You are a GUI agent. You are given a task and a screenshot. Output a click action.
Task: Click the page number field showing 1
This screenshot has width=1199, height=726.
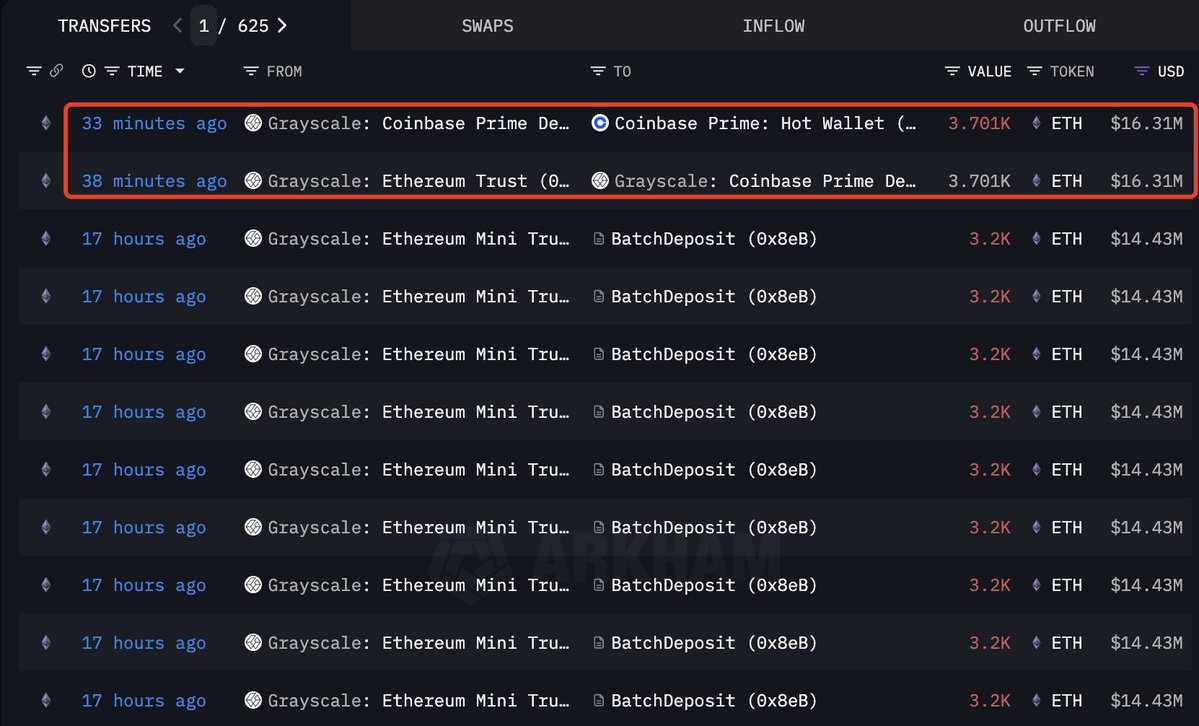[x=204, y=26]
